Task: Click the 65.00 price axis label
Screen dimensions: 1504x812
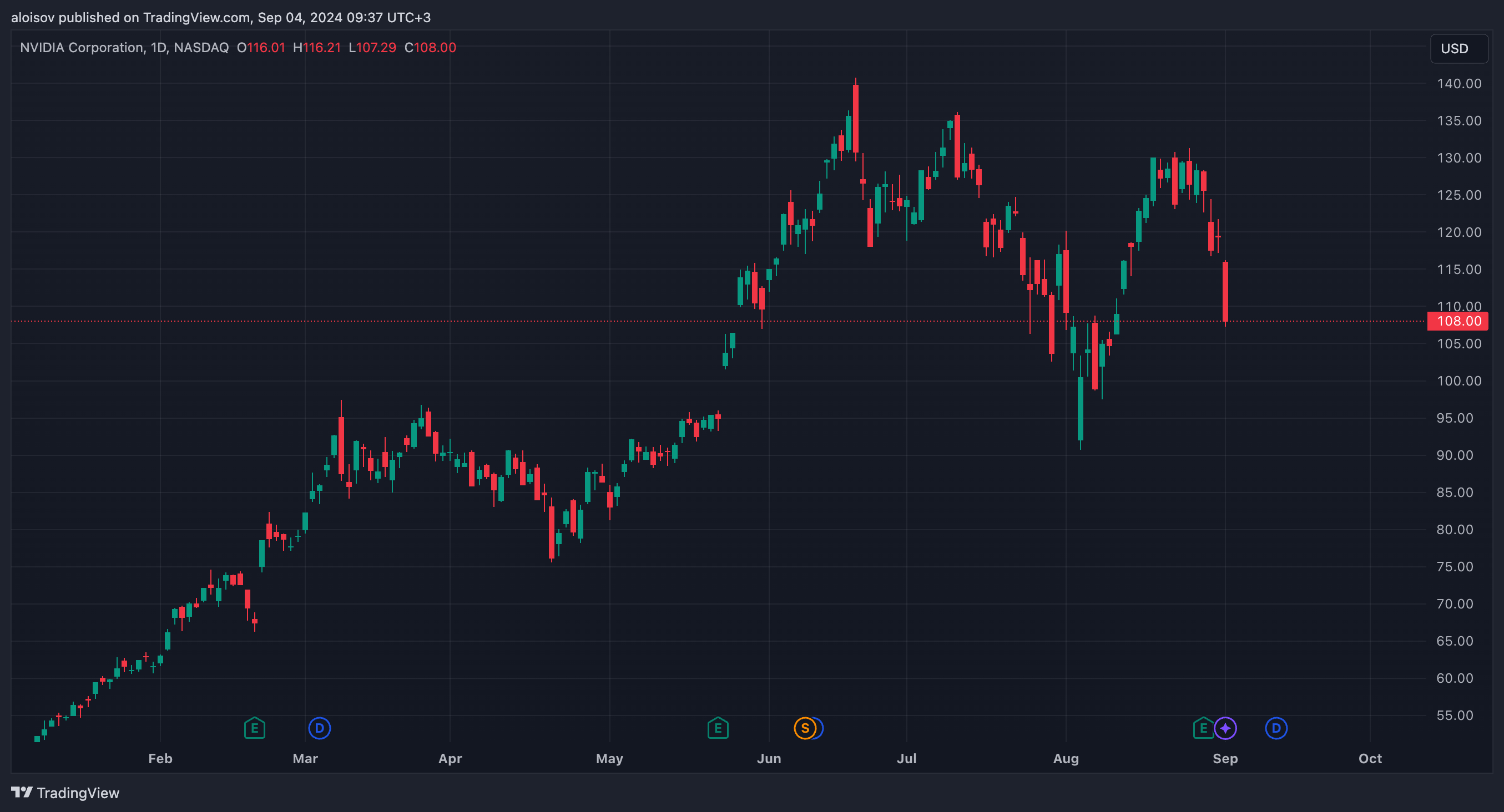Action: (1455, 641)
